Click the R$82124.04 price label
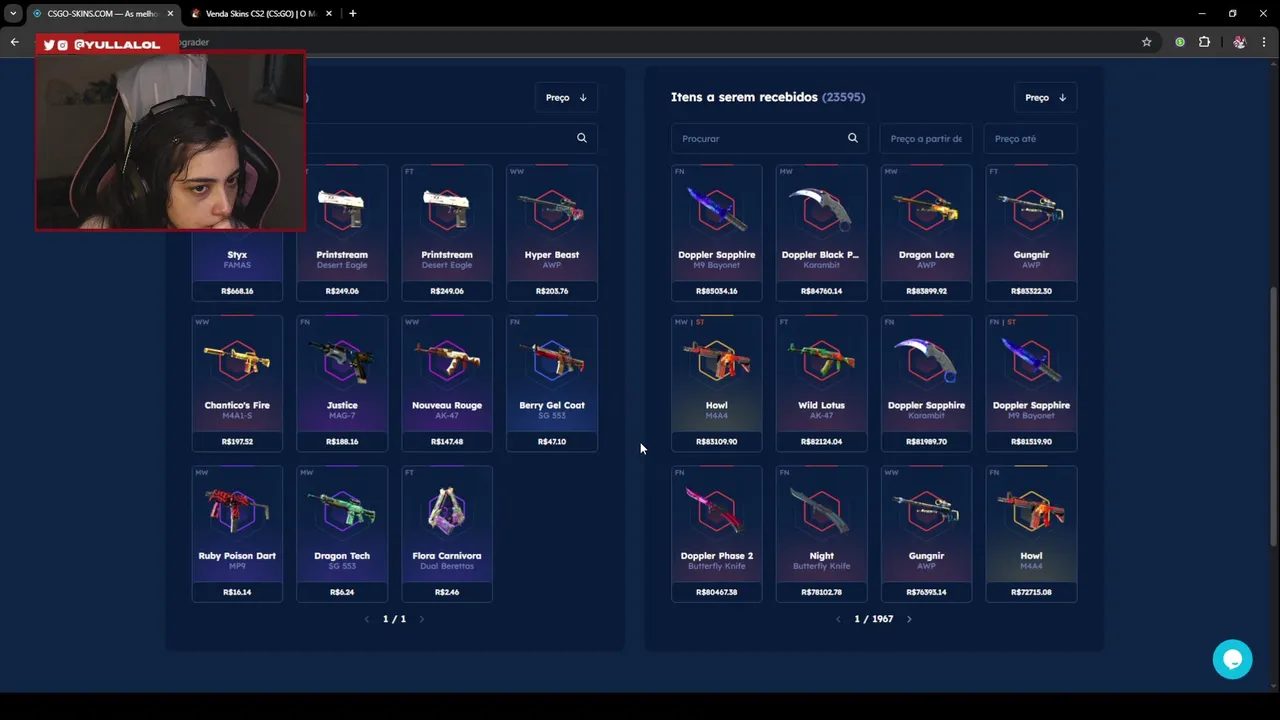 (821, 441)
